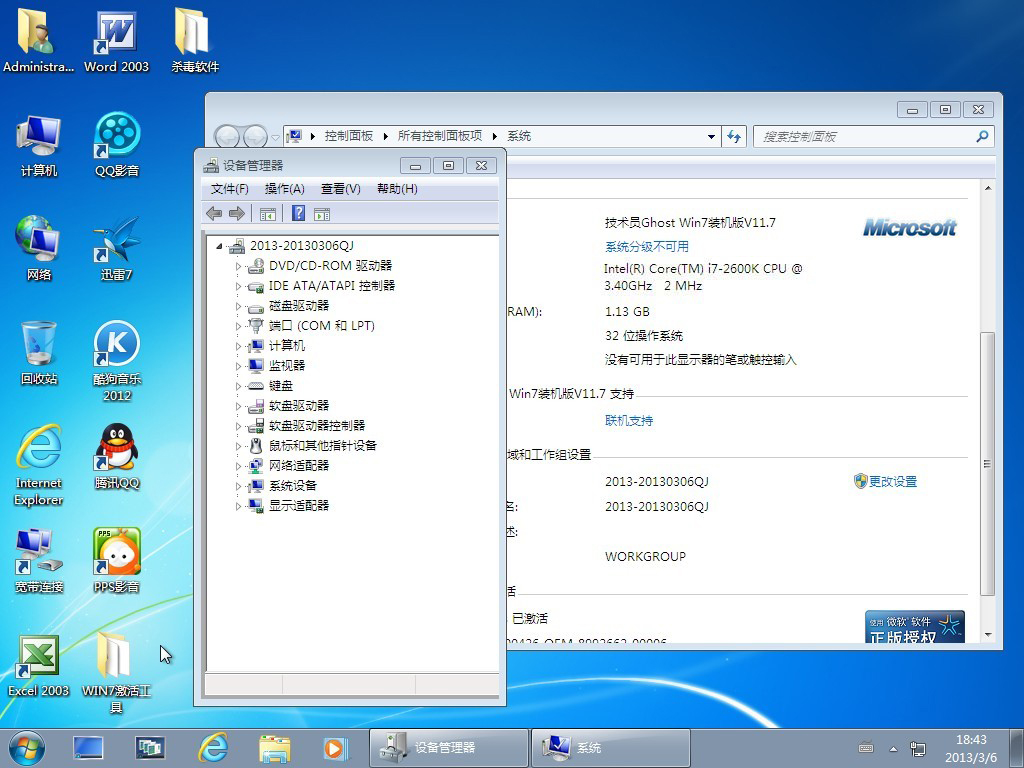Collapse the 2013-20130306QJ root node
This screenshot has width=1024, height=768.
click(x=219, y=246)
